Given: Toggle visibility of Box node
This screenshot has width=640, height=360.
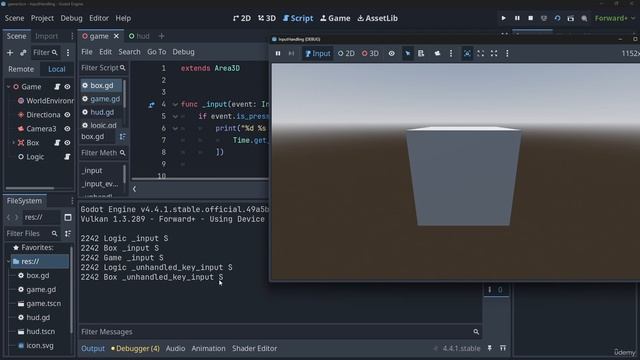Looking at the screenshot, I should pyautogui.click(x=67, y=142).
